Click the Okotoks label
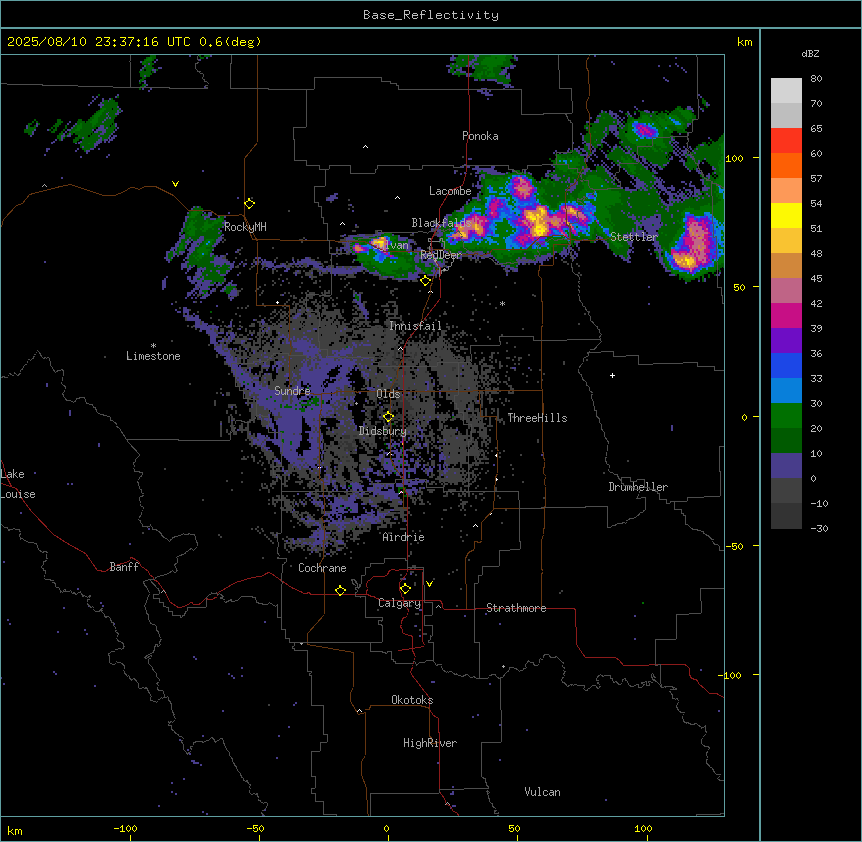Viewport: 862px width, 842px height. pos(412,700)
